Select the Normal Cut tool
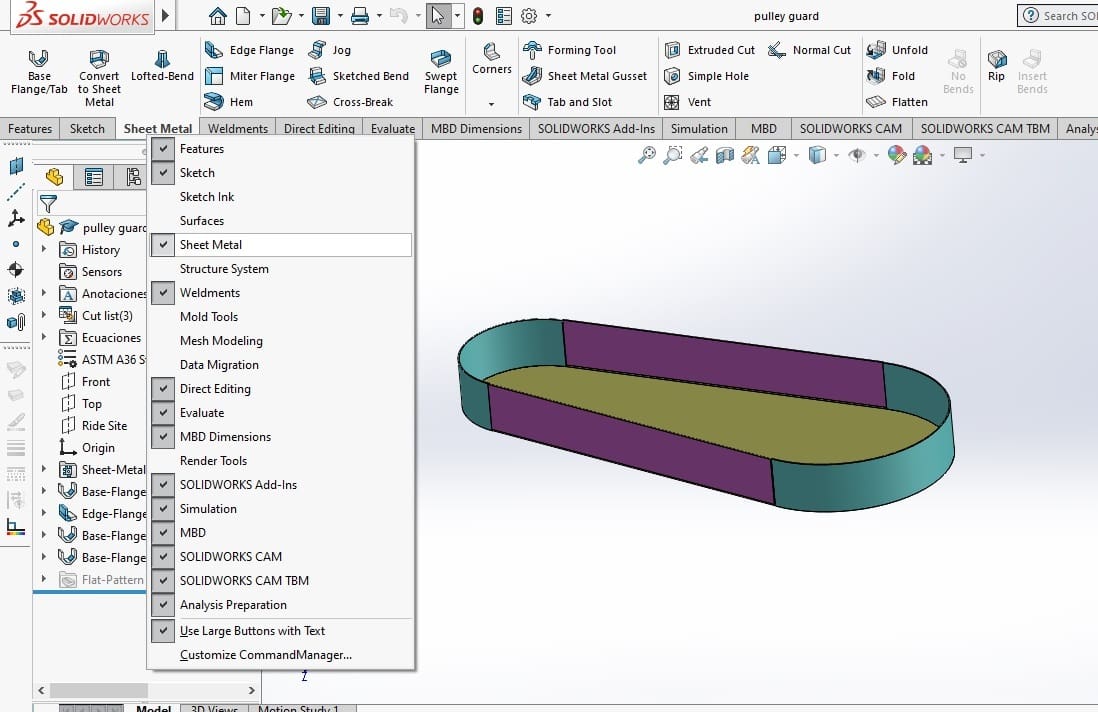This screenshot has width=1098, height=712. [x=809, y=50]
